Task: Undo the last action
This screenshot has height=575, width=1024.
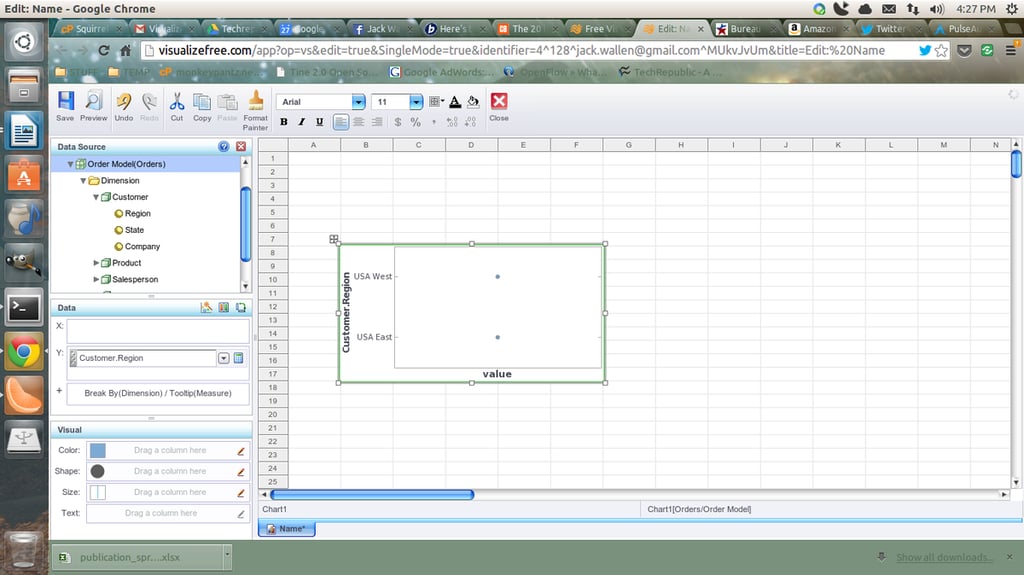Action: coord(123,106)
